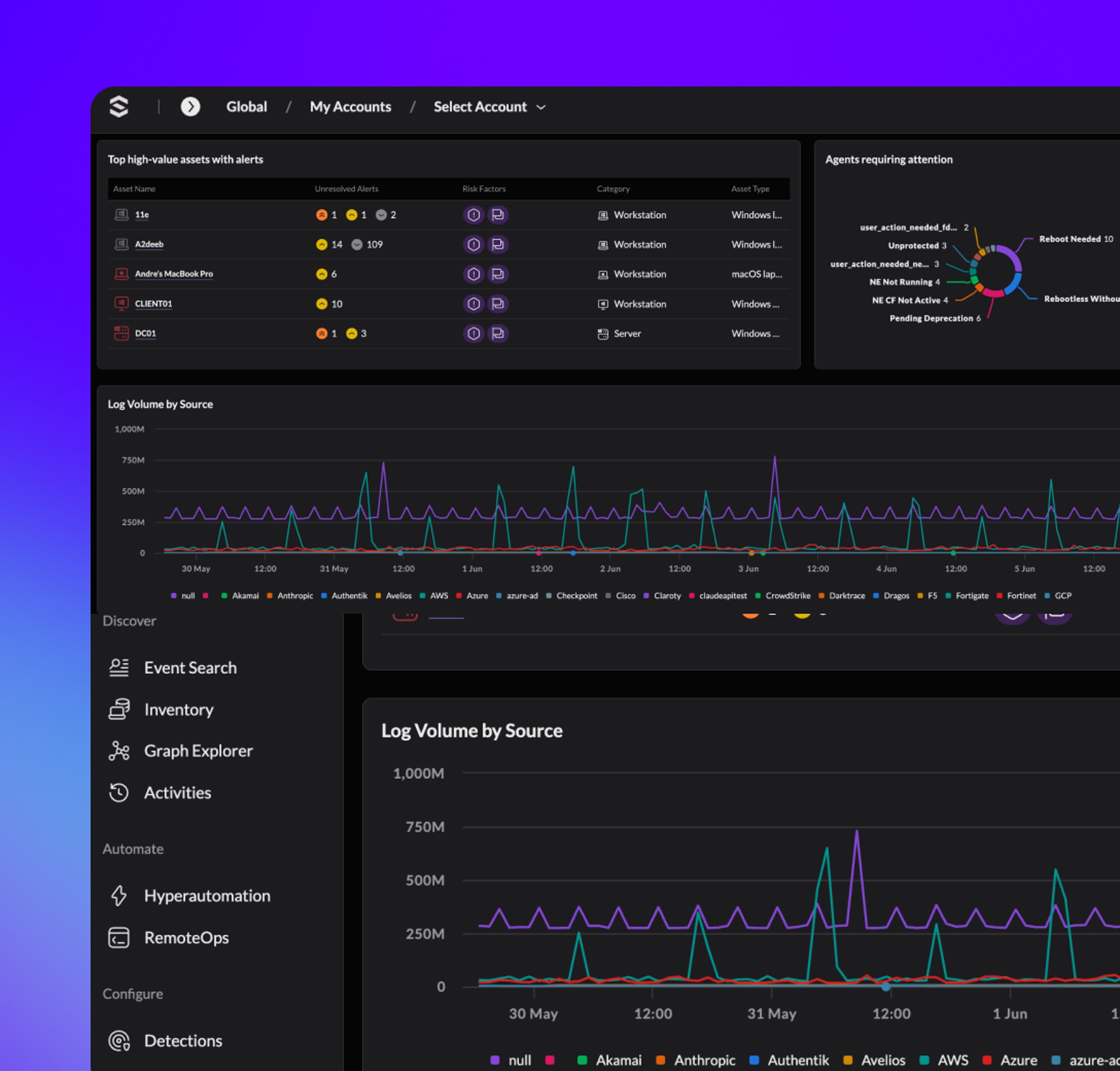The height and width of the screenshot is (1071, 1120).
Task: Click the grey alert badge next to 109
Action: [x=357, y=244]
